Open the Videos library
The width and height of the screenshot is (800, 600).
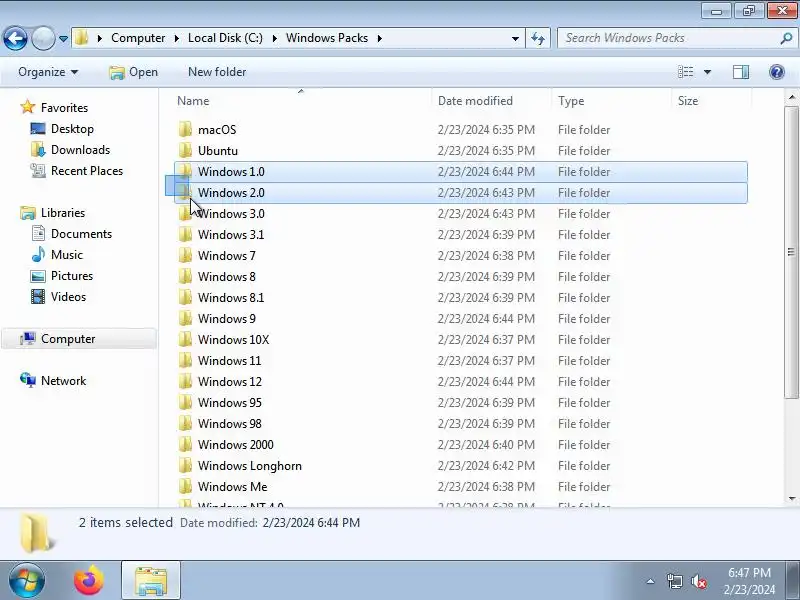coord(58,296)
